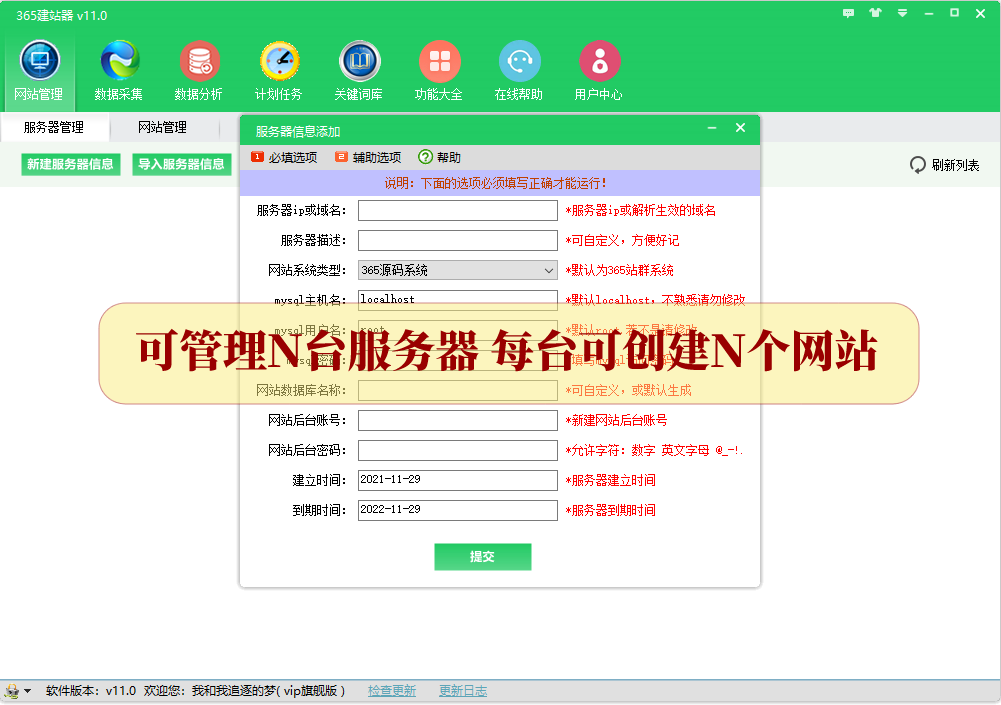Click the feedback message icon in title bar
This screenshot has width=1001, height=705.
(848, 13)
